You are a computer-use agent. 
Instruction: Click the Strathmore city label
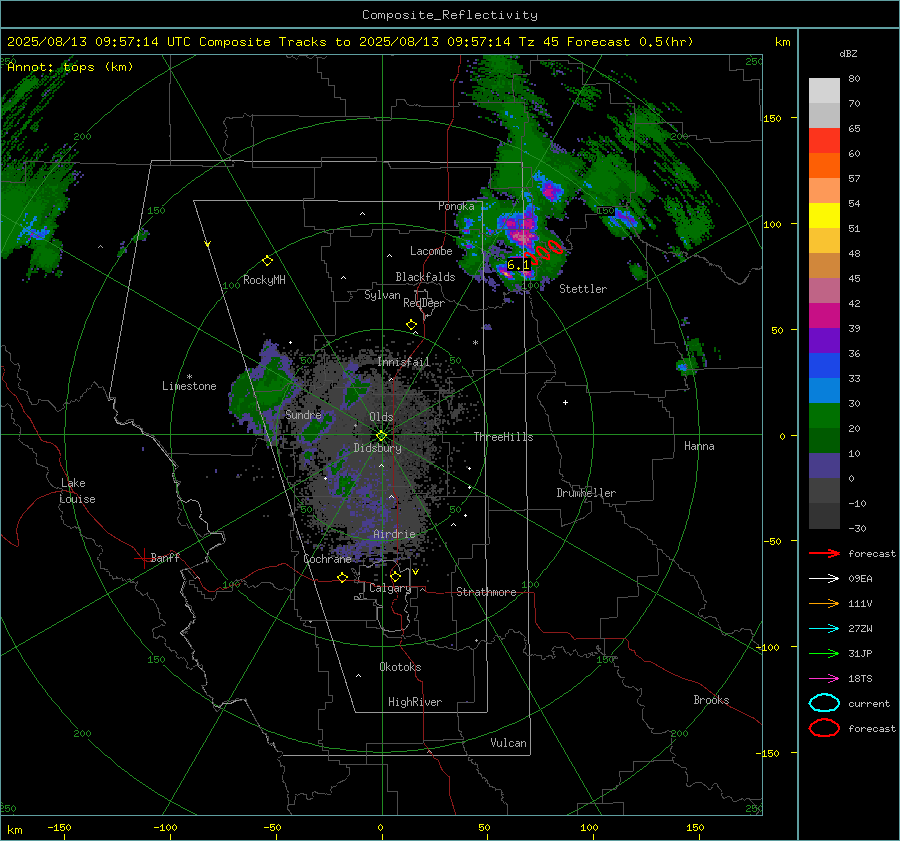coord(486,592)
